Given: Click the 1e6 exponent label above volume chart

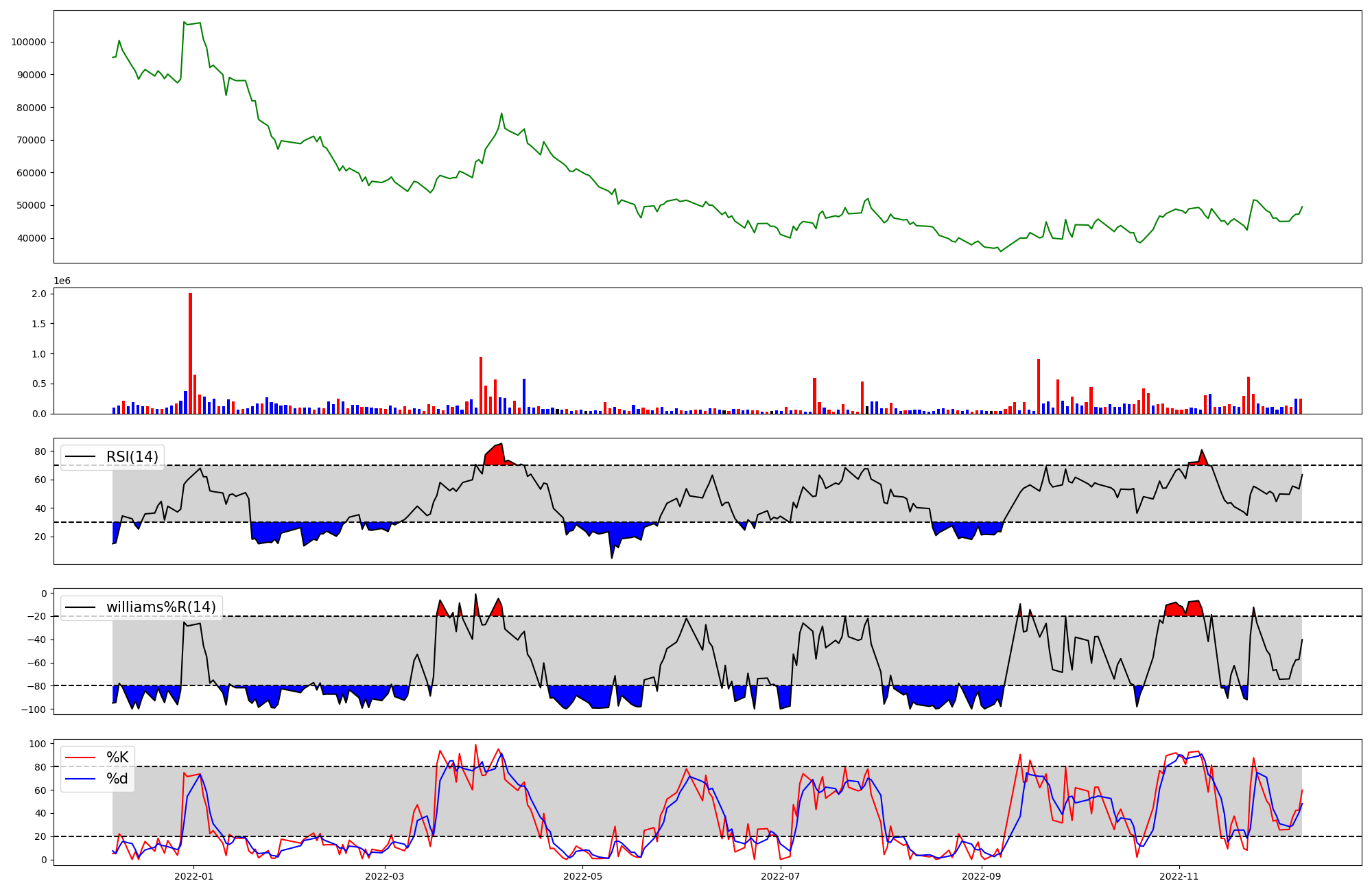Looking at the screenshot, I should coord(62,281).
